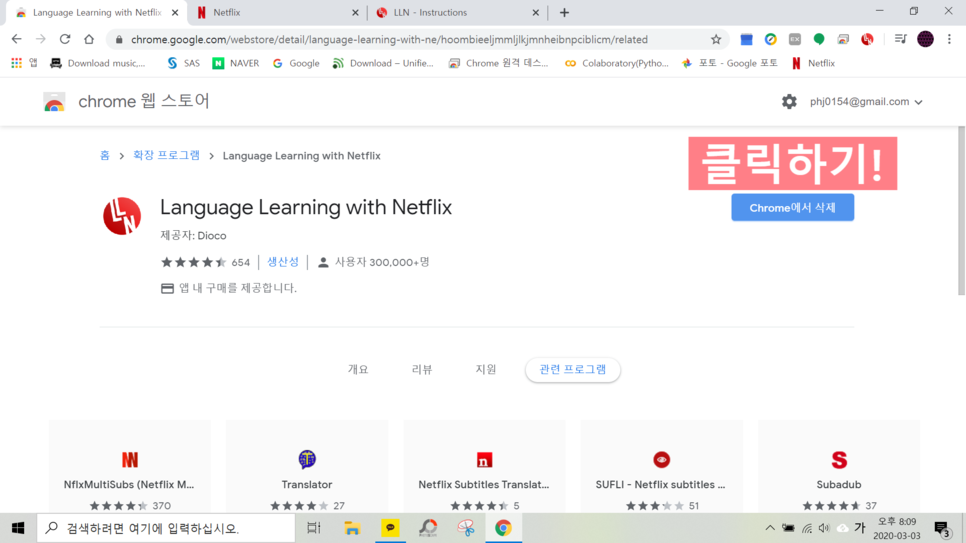Select the 리뷰 reviews tab
Screen dimensions: 966x543
422,369
